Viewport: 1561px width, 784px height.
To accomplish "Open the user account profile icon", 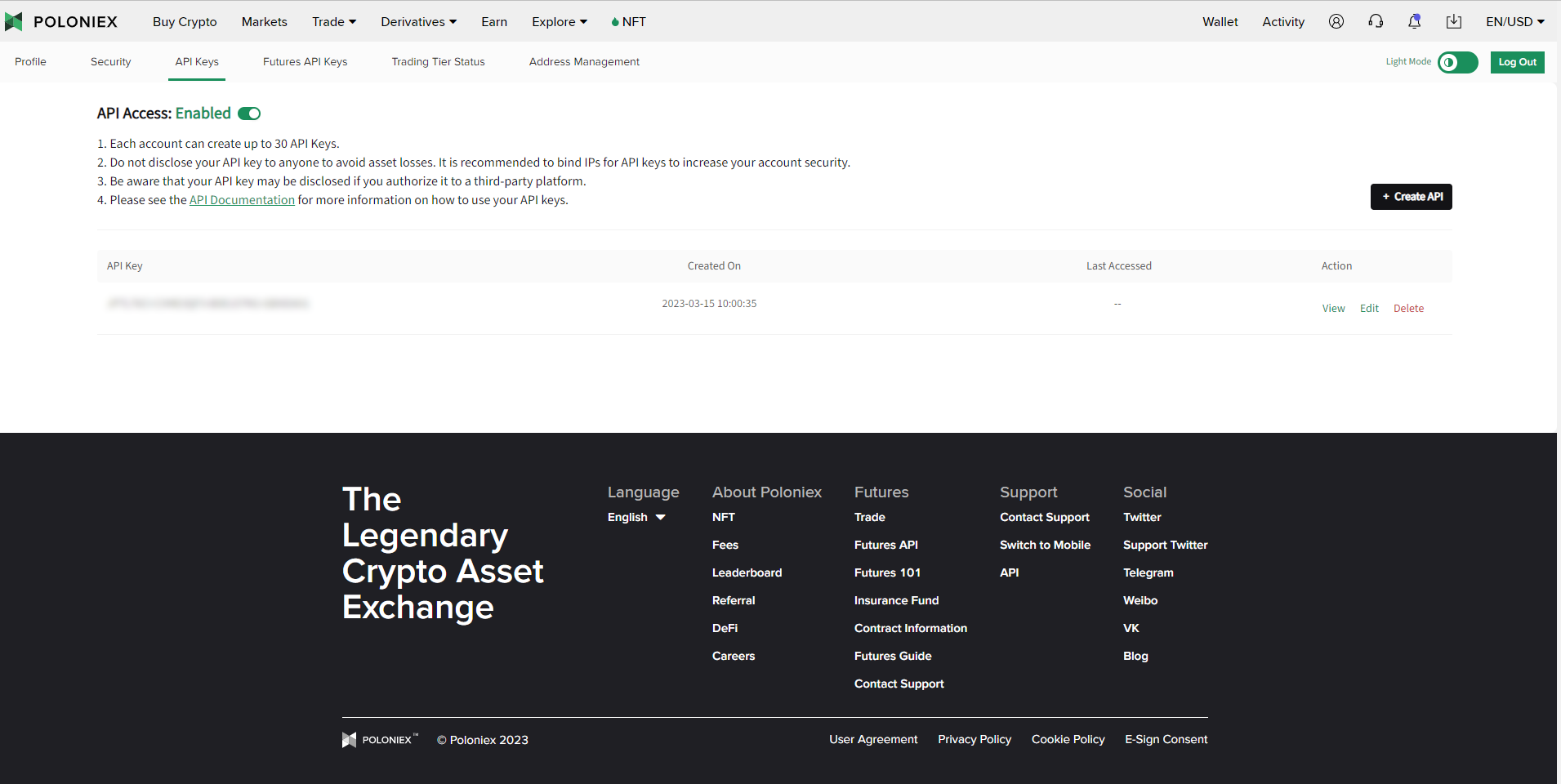I will [x=1336, y=22].
